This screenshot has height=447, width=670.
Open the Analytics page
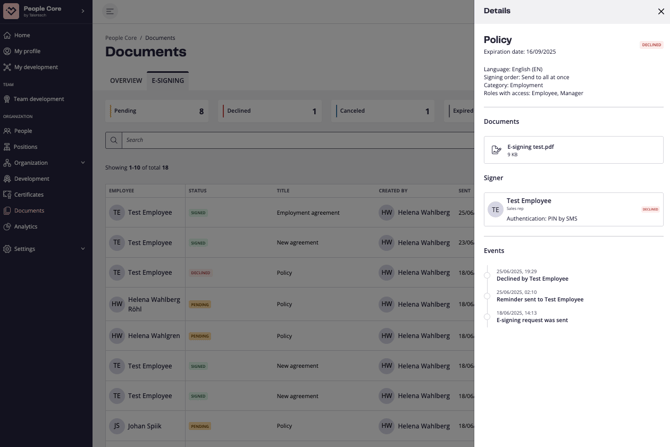tap(26, 227)
